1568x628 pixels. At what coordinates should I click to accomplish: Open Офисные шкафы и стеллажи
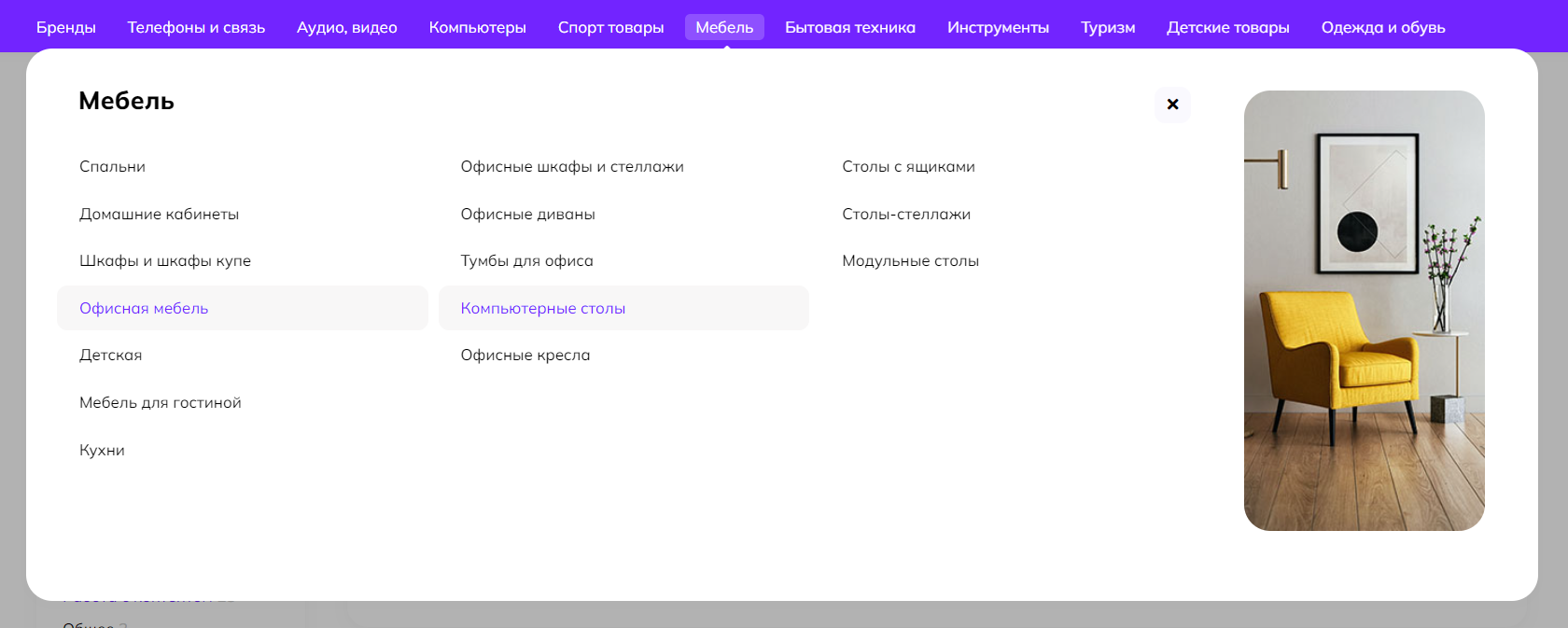tap(571, 167)
